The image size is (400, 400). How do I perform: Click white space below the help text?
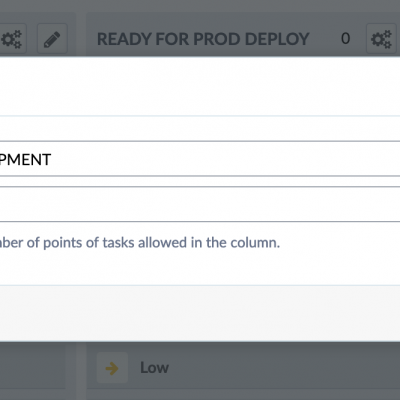pyautogui.click(x=200, y=268)
